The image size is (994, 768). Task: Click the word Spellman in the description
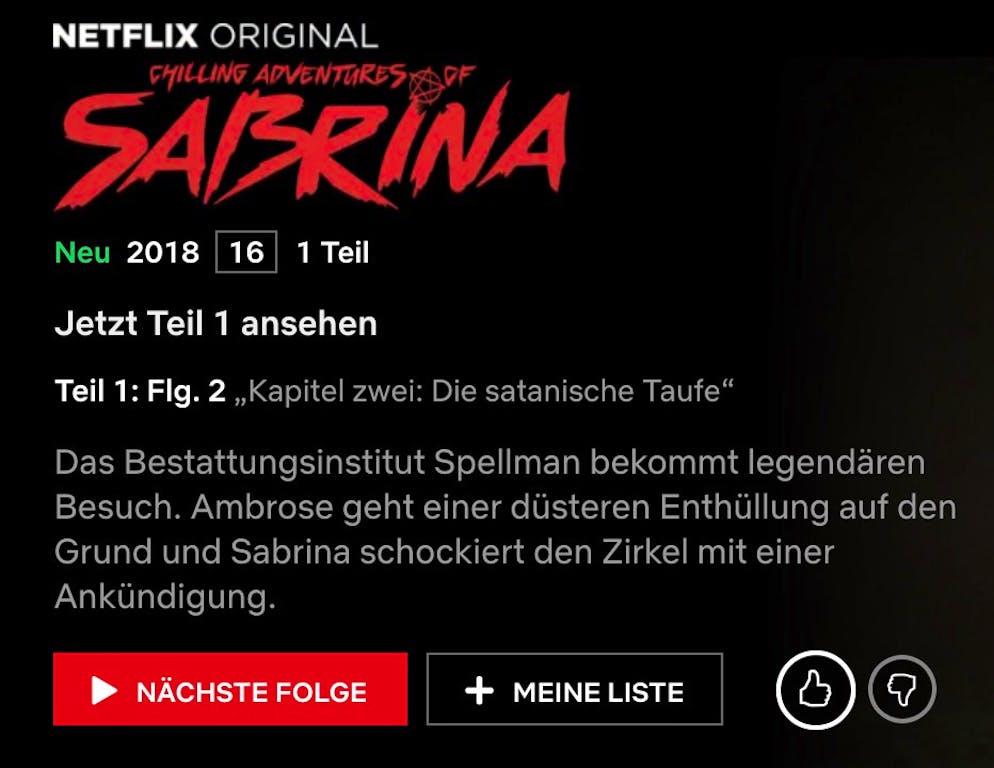507,463
